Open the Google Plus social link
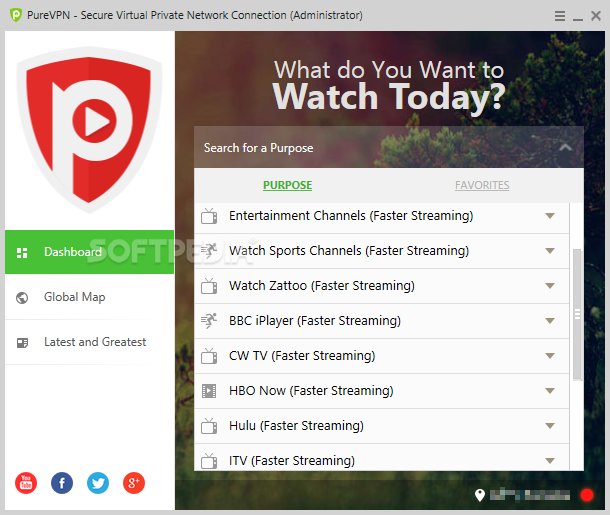 click(134, 483)
